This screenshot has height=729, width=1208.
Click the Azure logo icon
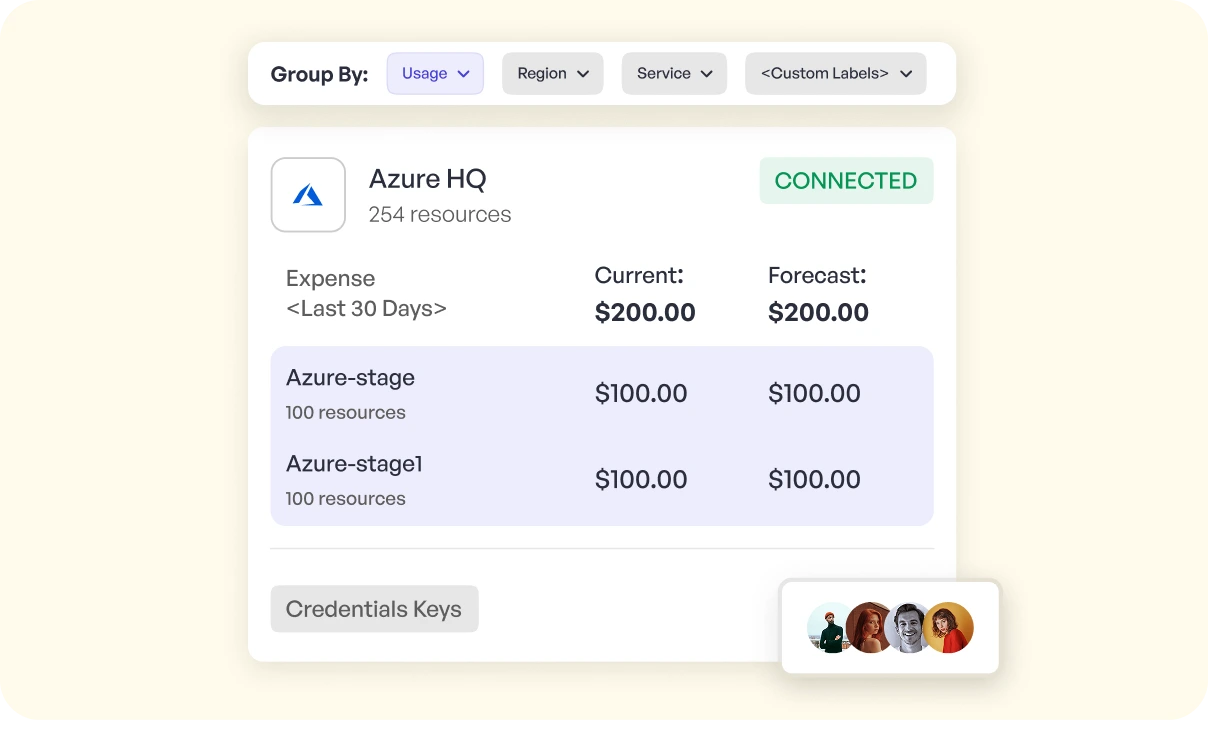(307, 194)
